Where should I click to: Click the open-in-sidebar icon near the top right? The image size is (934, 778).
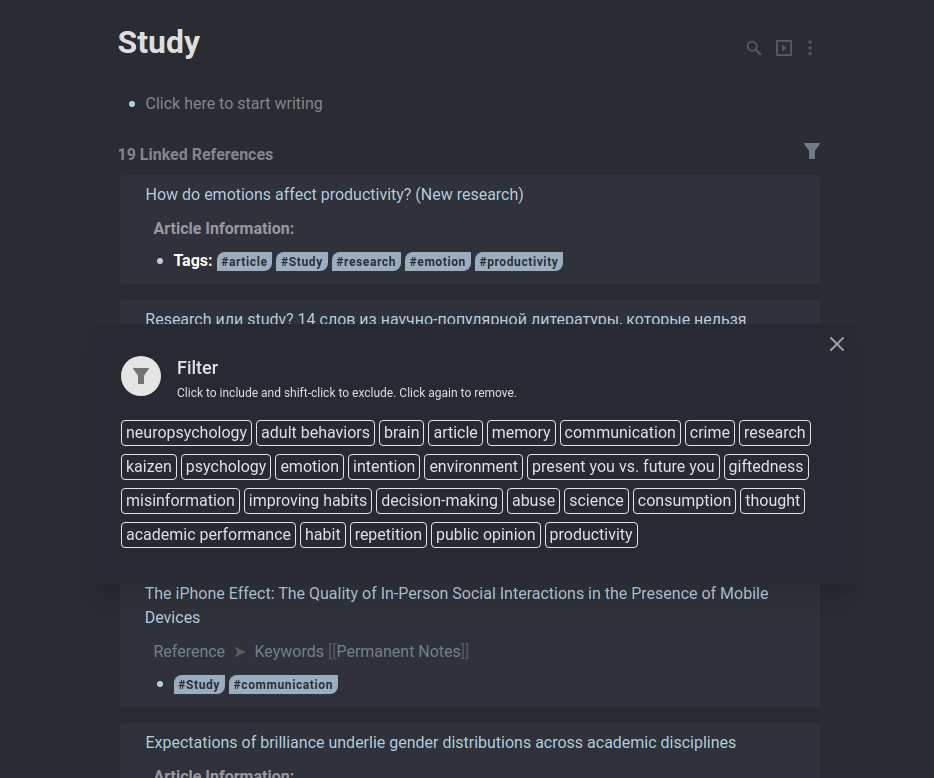(783, 47)
